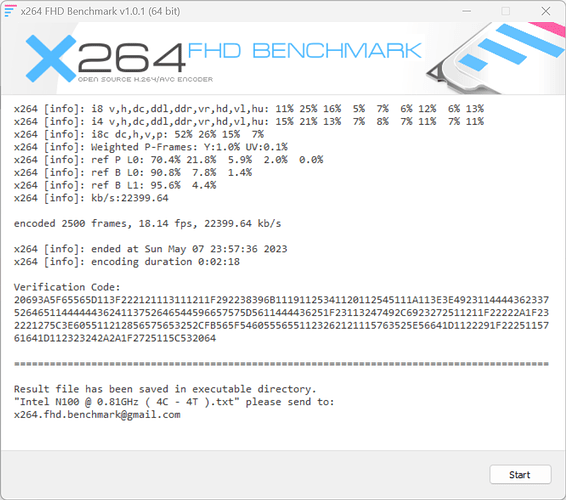
Task: Click the Intel N100 result filename text
Action: tap(129, 402)
